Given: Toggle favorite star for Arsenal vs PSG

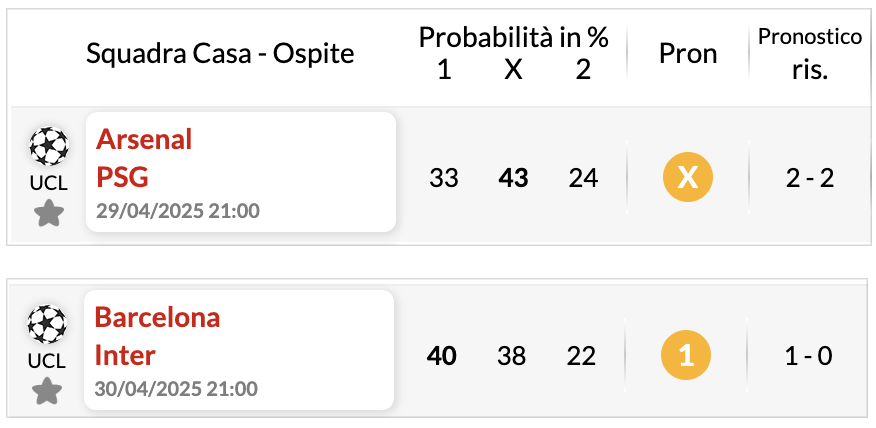Looking at the screenshot, I should [49, 215].
